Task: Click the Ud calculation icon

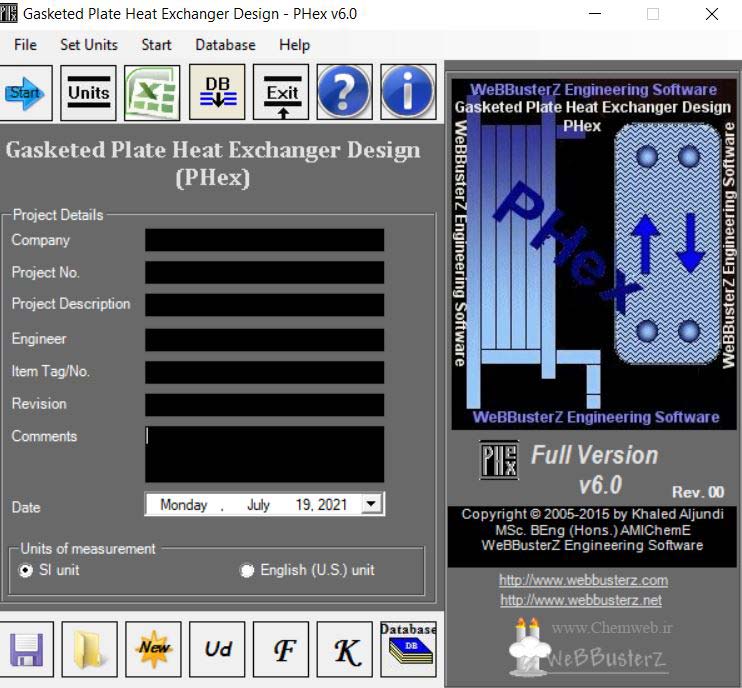Action: pyautogui.click(x=217, y=650)
